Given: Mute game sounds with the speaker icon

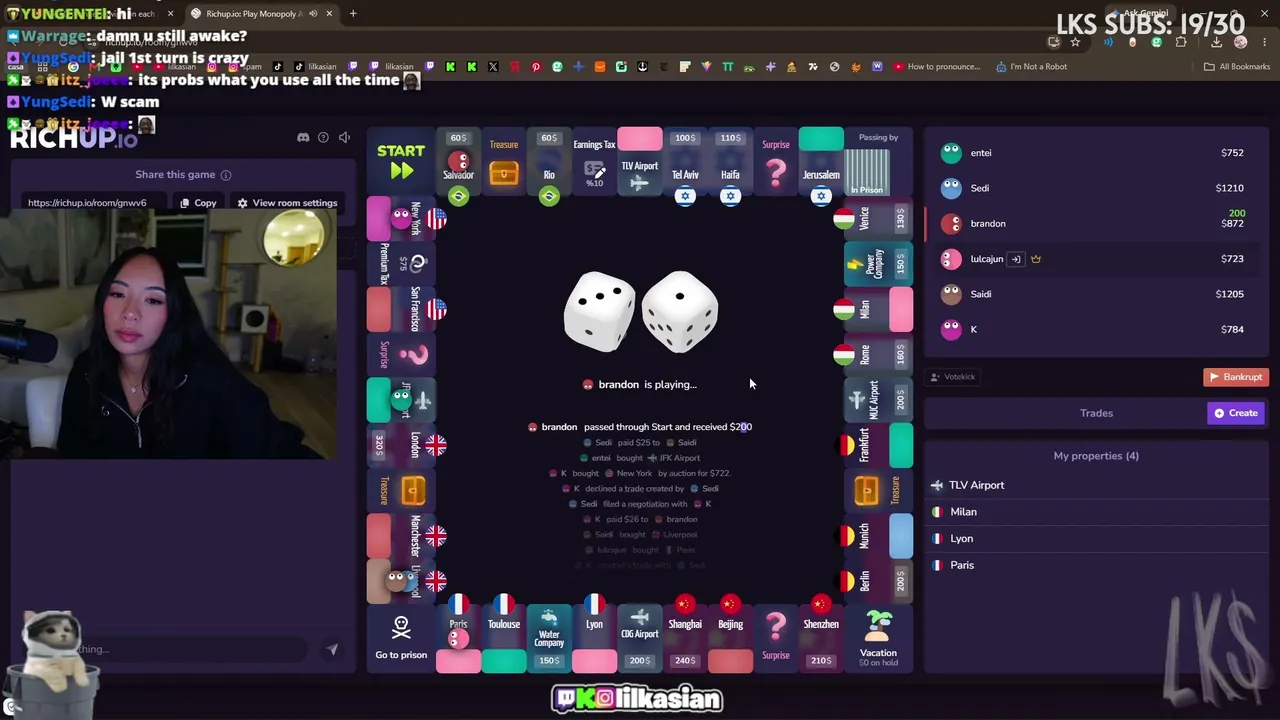Looking at the screenshot, I should pos(344,137).
